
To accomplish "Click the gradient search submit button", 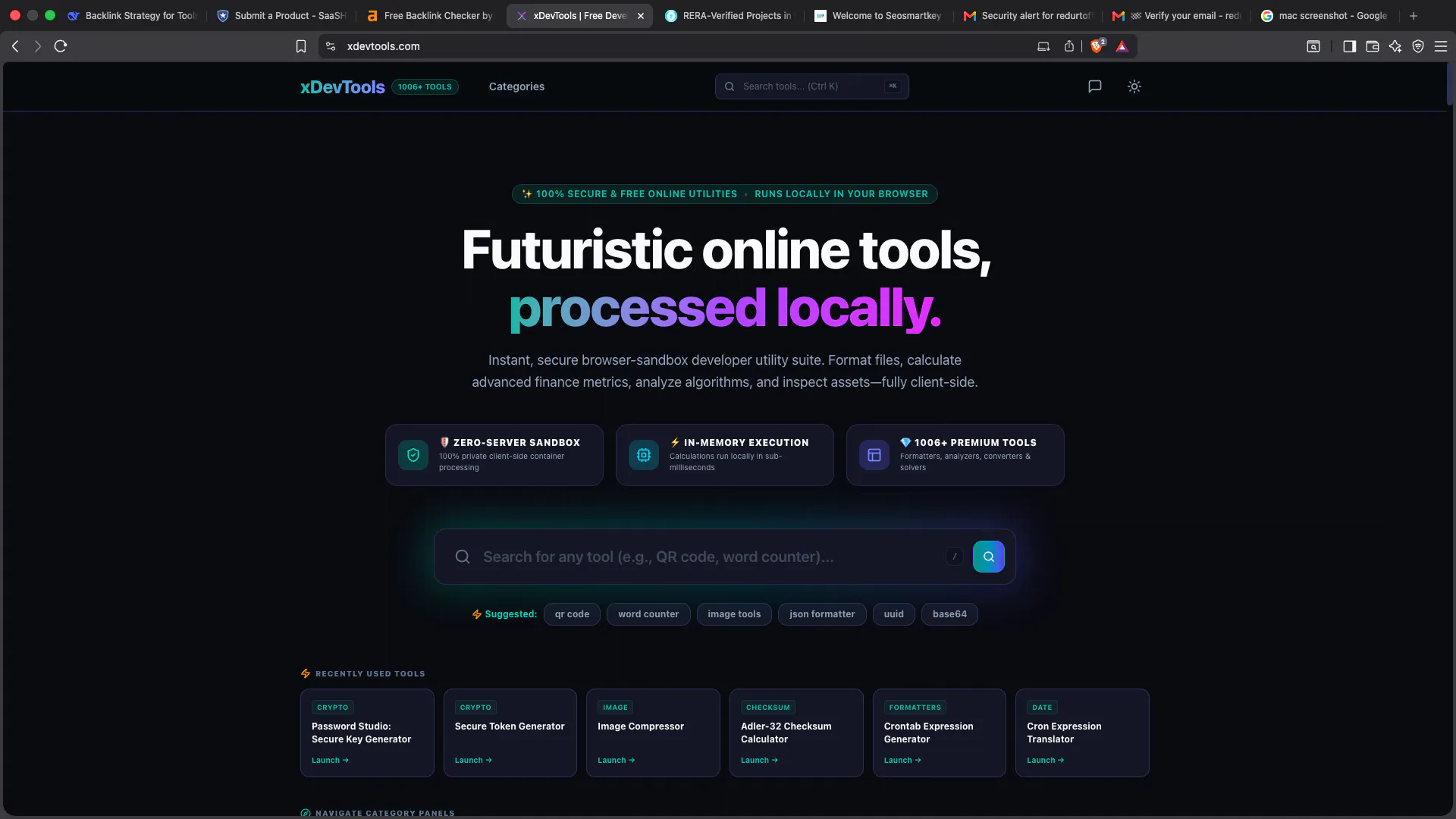I will point(989,557).
